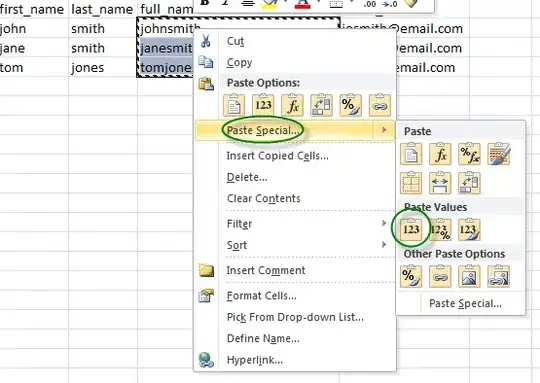The width and height of the screenshot is (540, 383).
Task: Click the Hyperlink globe icon
Action: pos(206,360)
